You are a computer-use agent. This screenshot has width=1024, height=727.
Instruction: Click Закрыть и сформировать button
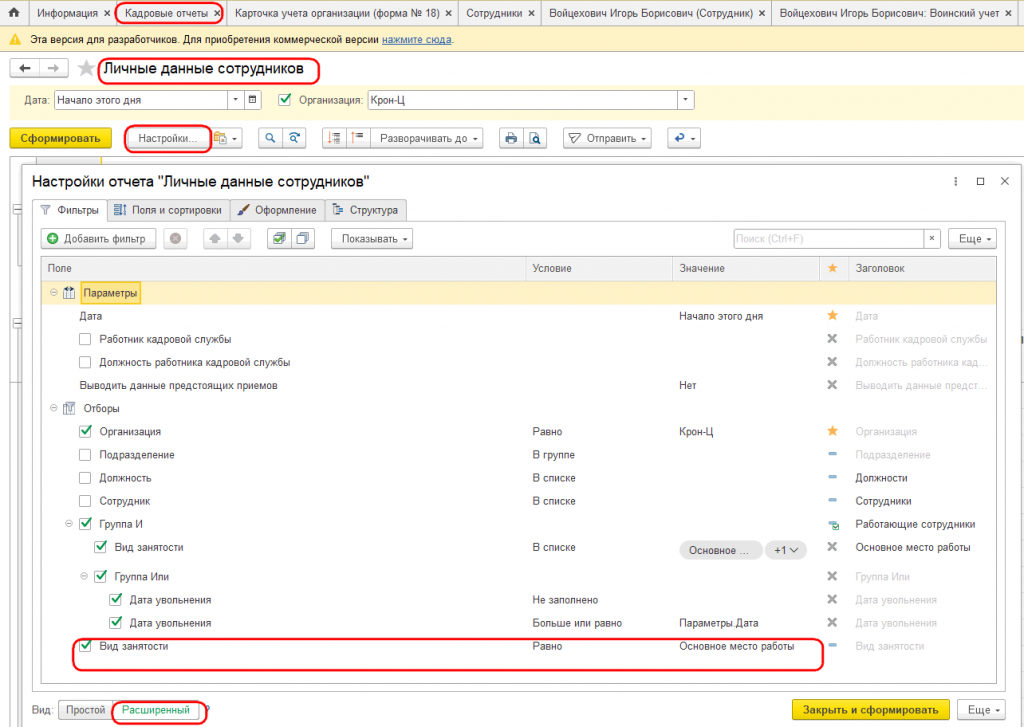click(x=871, y=709)
